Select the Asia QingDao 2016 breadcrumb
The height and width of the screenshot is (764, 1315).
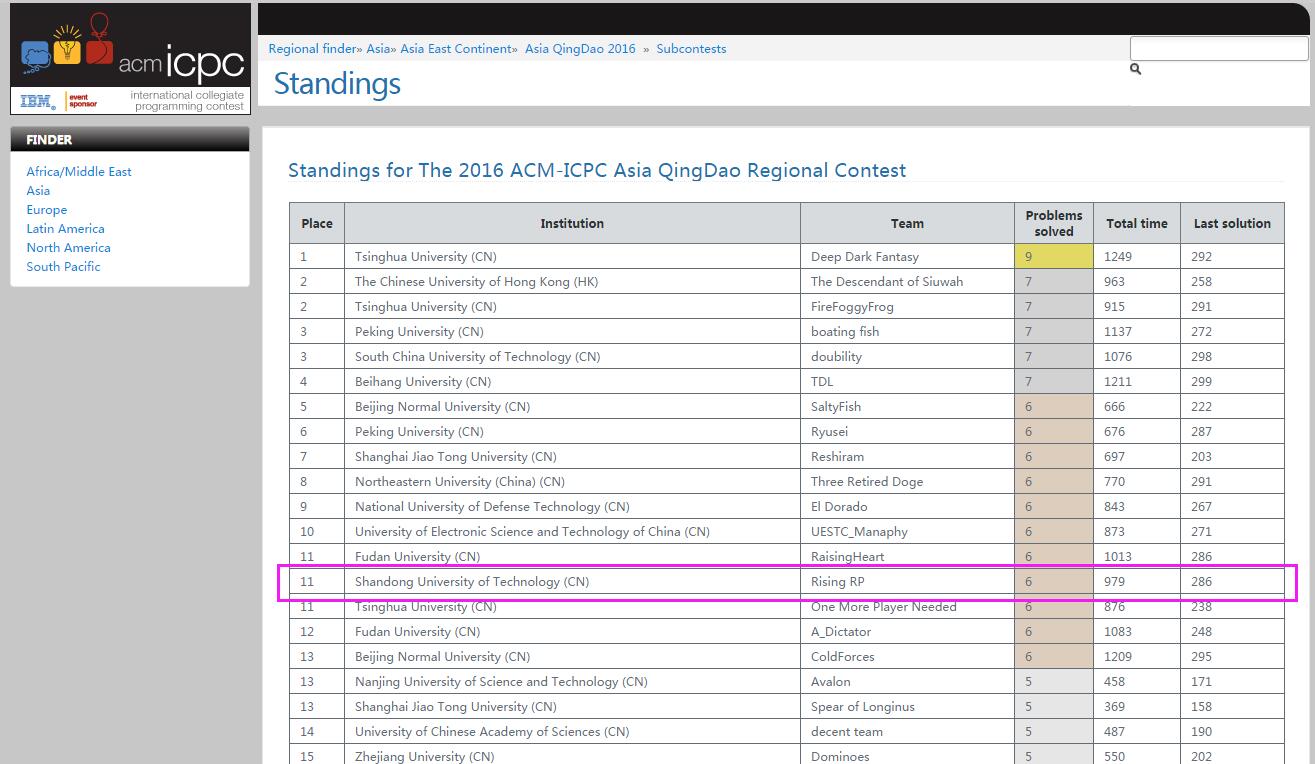click(x=580, y=48)
